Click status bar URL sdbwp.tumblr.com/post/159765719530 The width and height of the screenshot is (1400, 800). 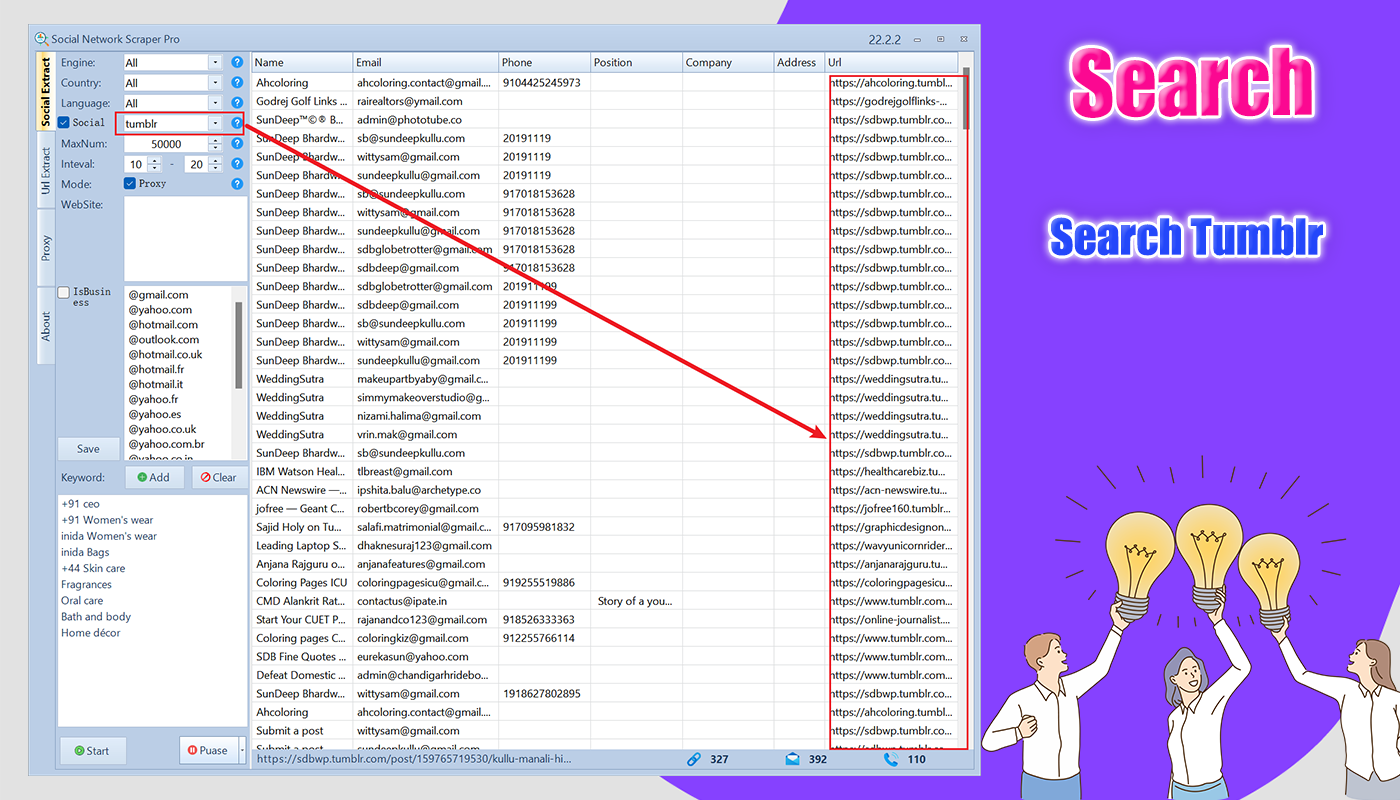414,759
